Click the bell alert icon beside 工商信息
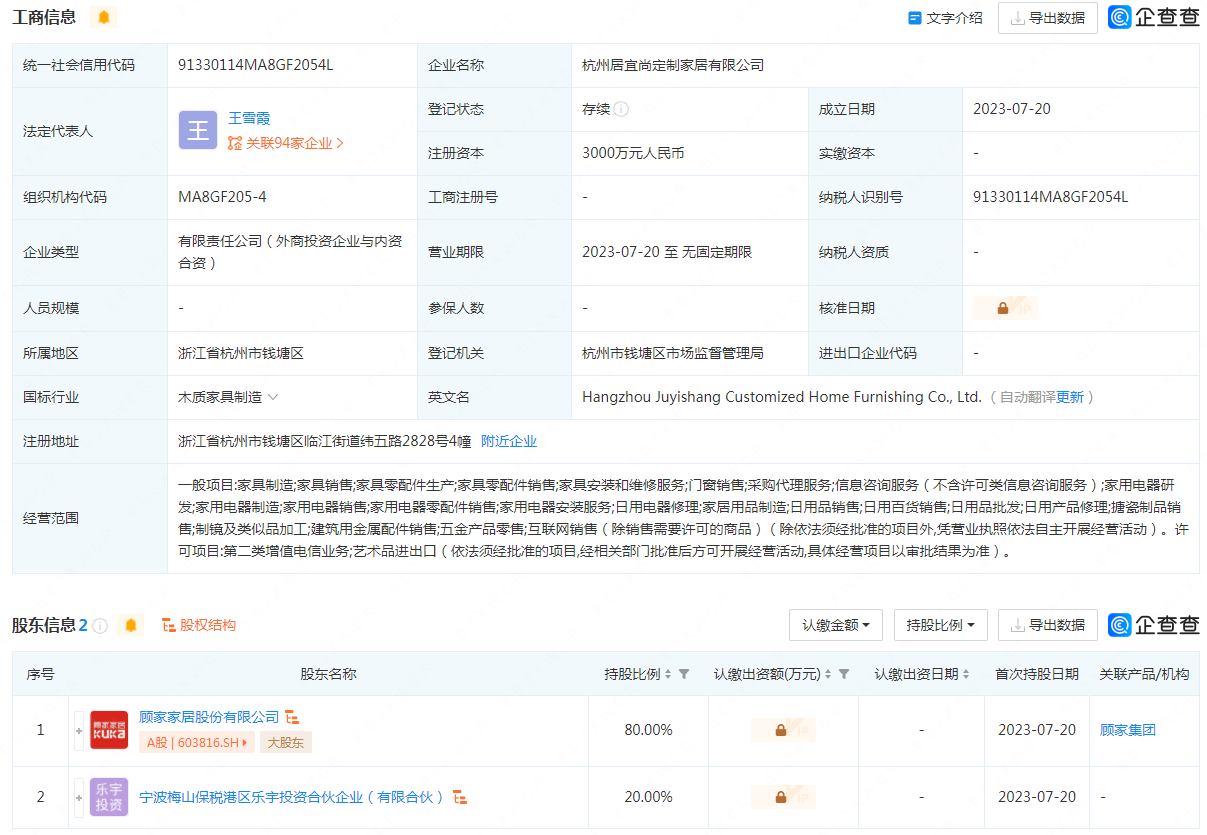1207x835 pixels. coord(103,17)
